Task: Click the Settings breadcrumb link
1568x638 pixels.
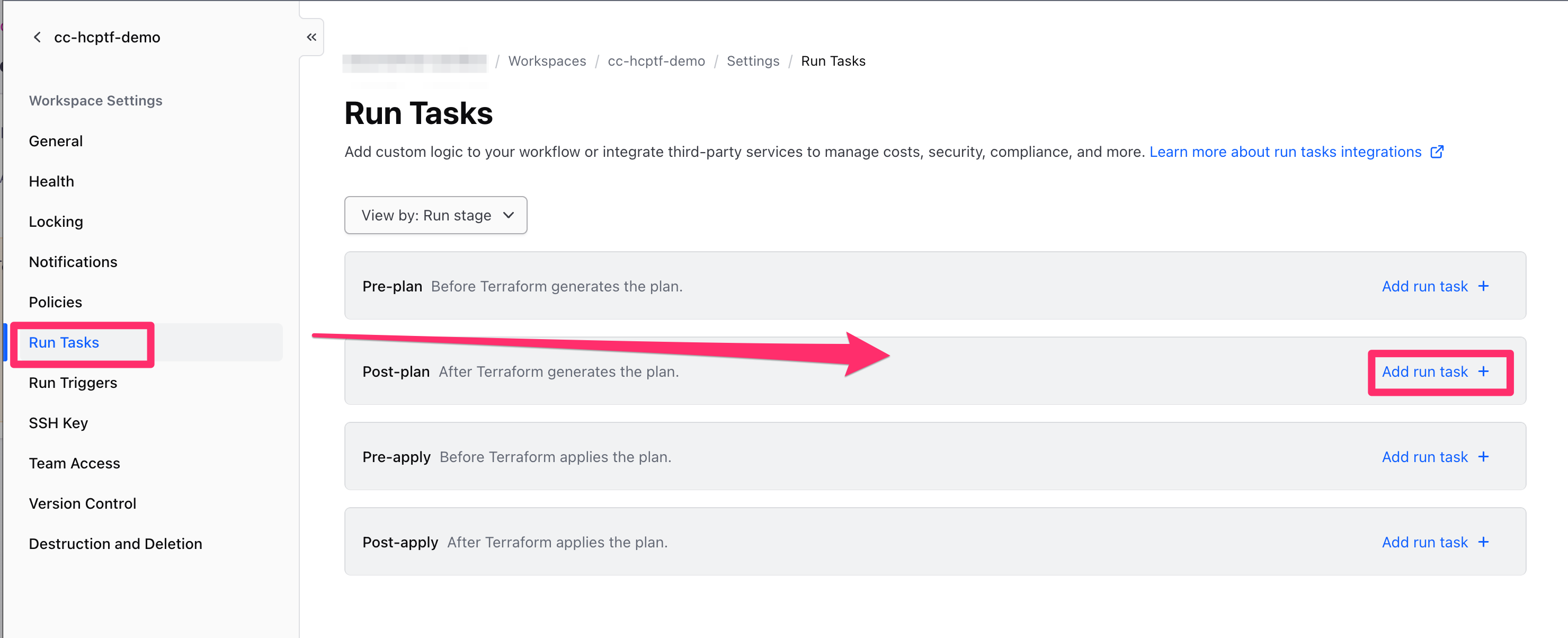Action: (752, 61)
